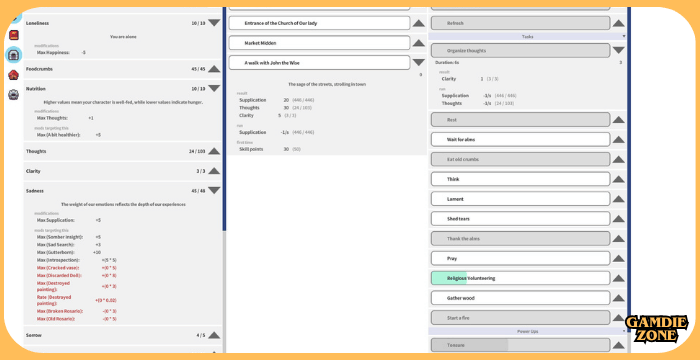
Task: Open the settings gear sidebar icon
Action: coord(13,95)
